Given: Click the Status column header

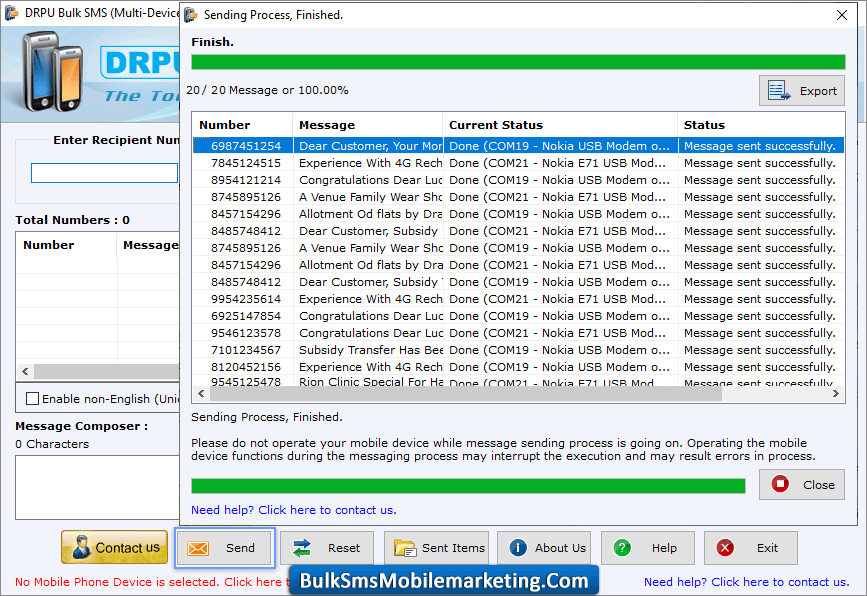Looking at the screenshot, I should 761,125.
